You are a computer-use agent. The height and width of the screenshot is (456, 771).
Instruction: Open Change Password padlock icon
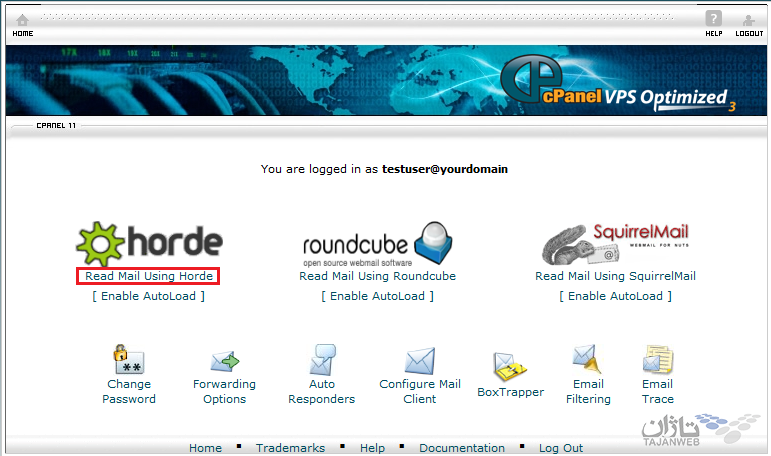(x=128, y=359)
